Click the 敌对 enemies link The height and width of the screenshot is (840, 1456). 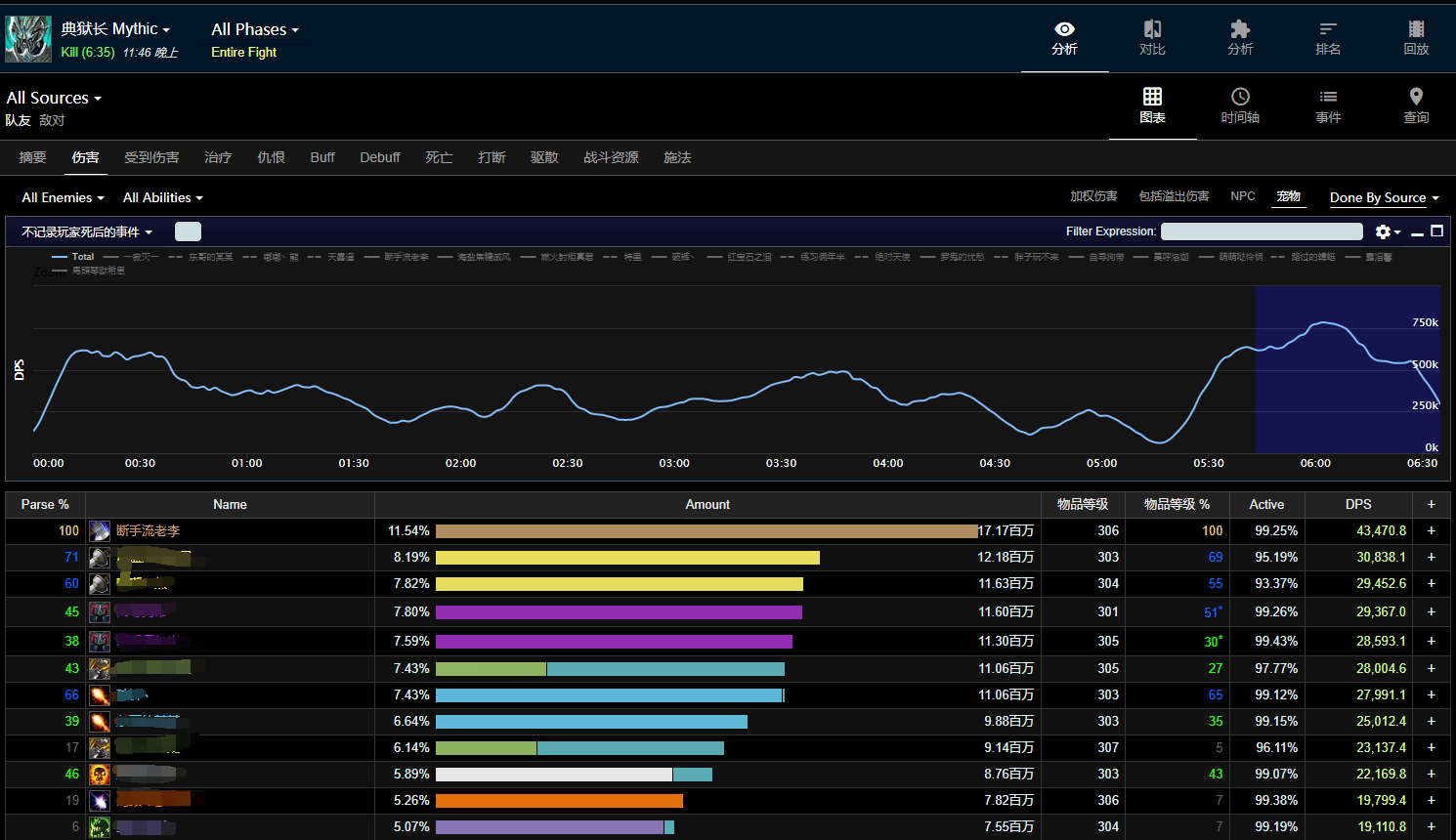tap(52, 120)
